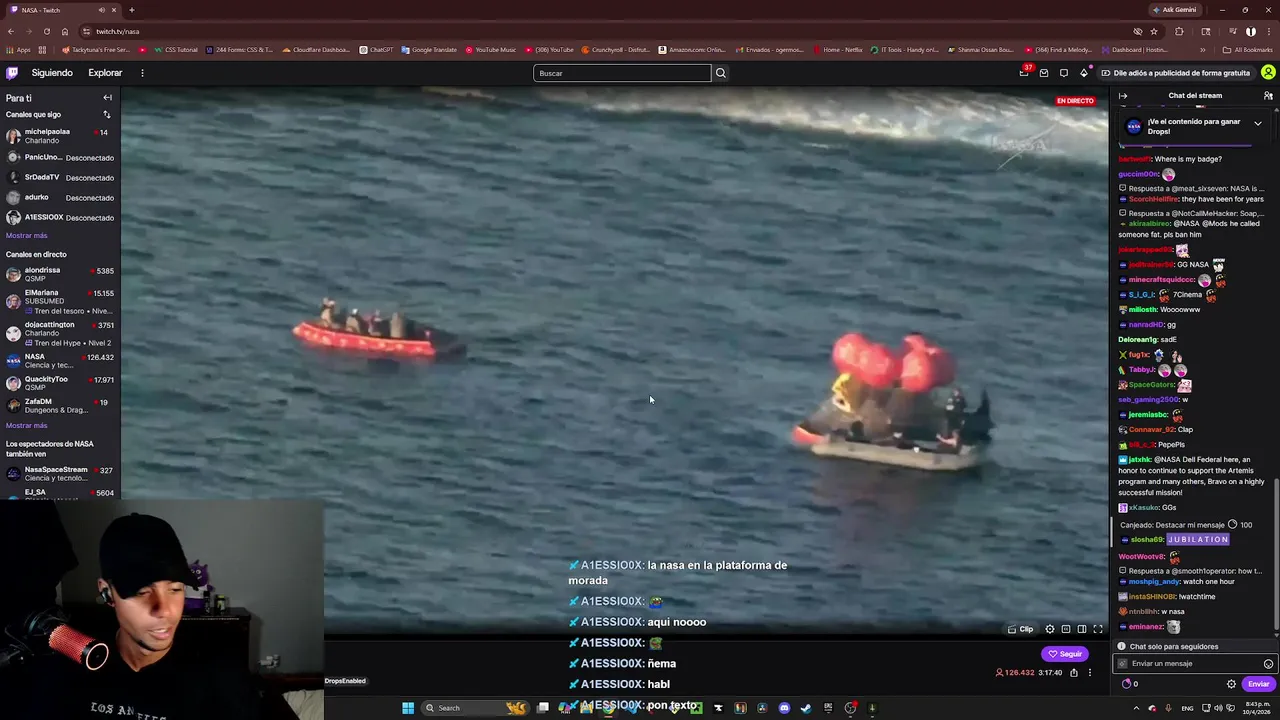Toggle fullscreen on the player
Viewport: 1280px width, 720px height.
pos(1098,629)
